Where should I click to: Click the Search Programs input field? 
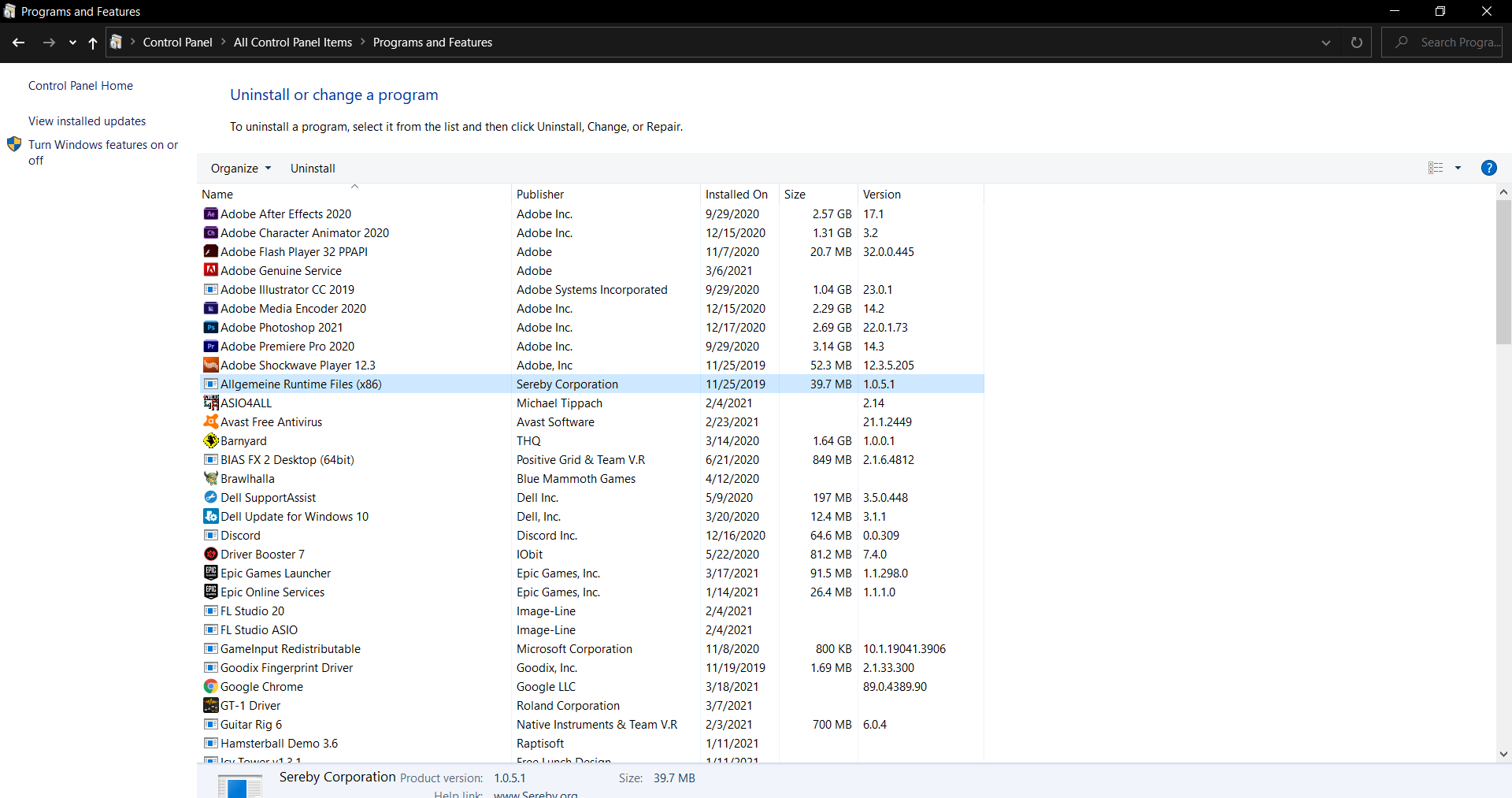tap(1442, 43)
